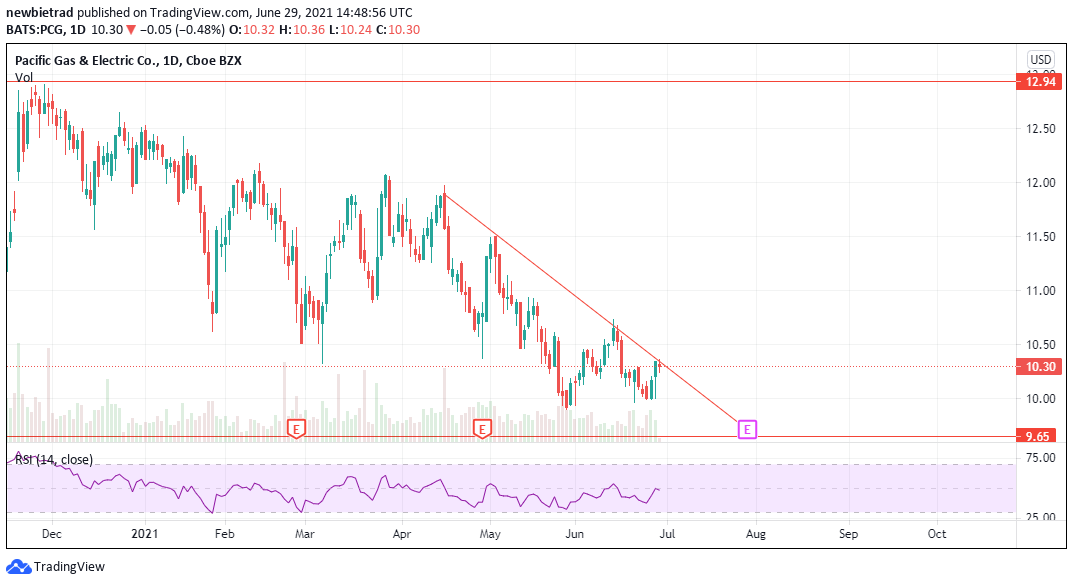Screen dimensions: 1073x585
Task: Click the 12.94 resistance price label
Action: (x=1039, y=81)
